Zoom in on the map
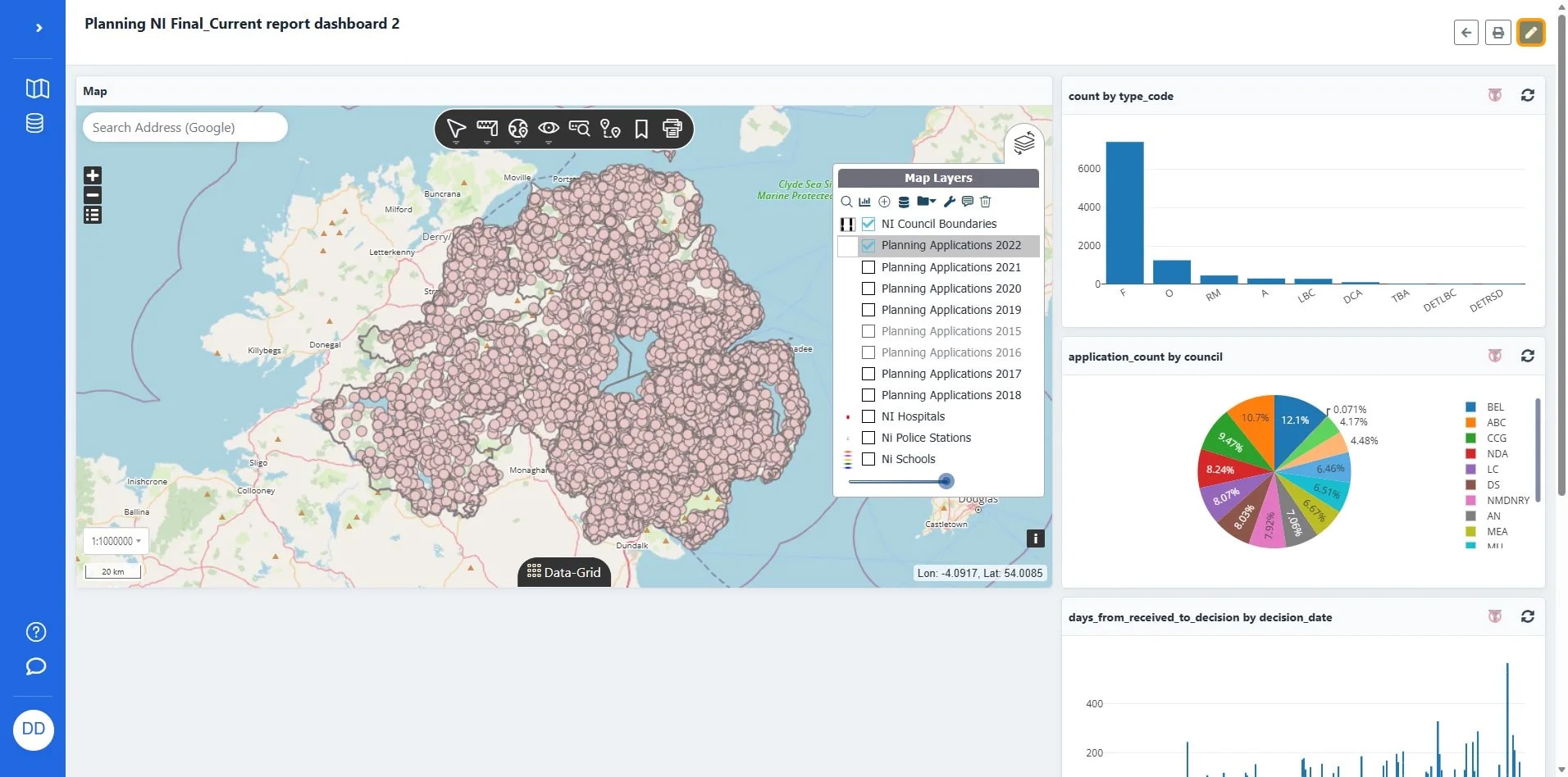 93,175
